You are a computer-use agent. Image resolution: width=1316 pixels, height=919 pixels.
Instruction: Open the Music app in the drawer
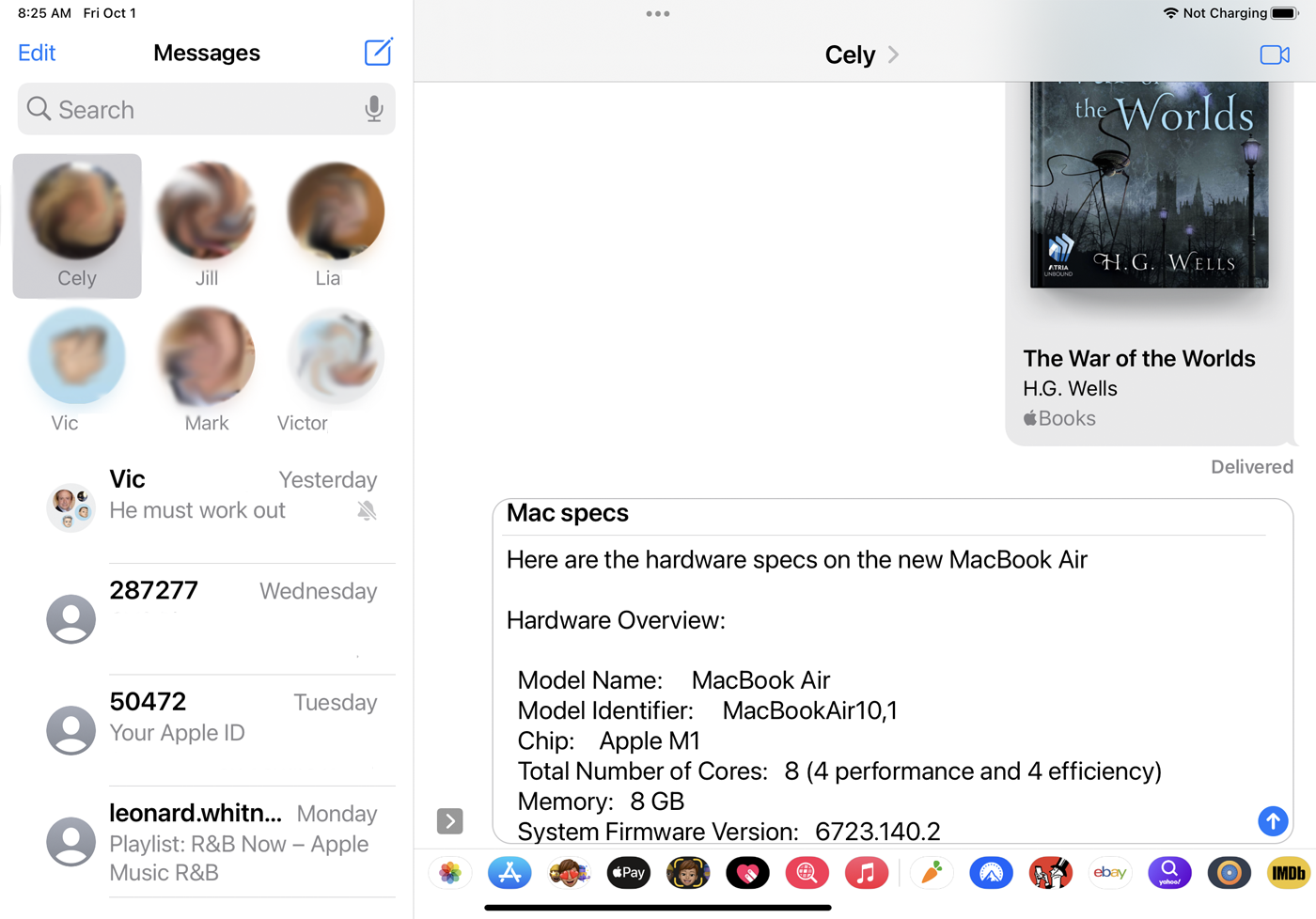point(866,873)
